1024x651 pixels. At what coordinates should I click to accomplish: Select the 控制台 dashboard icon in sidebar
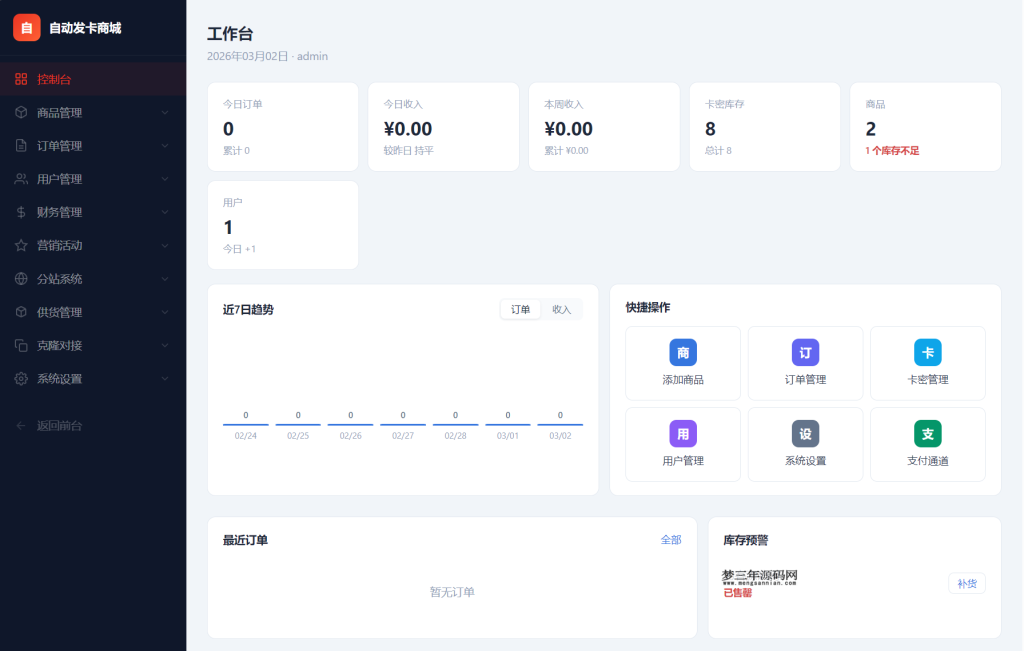click(x=23, y=78)
